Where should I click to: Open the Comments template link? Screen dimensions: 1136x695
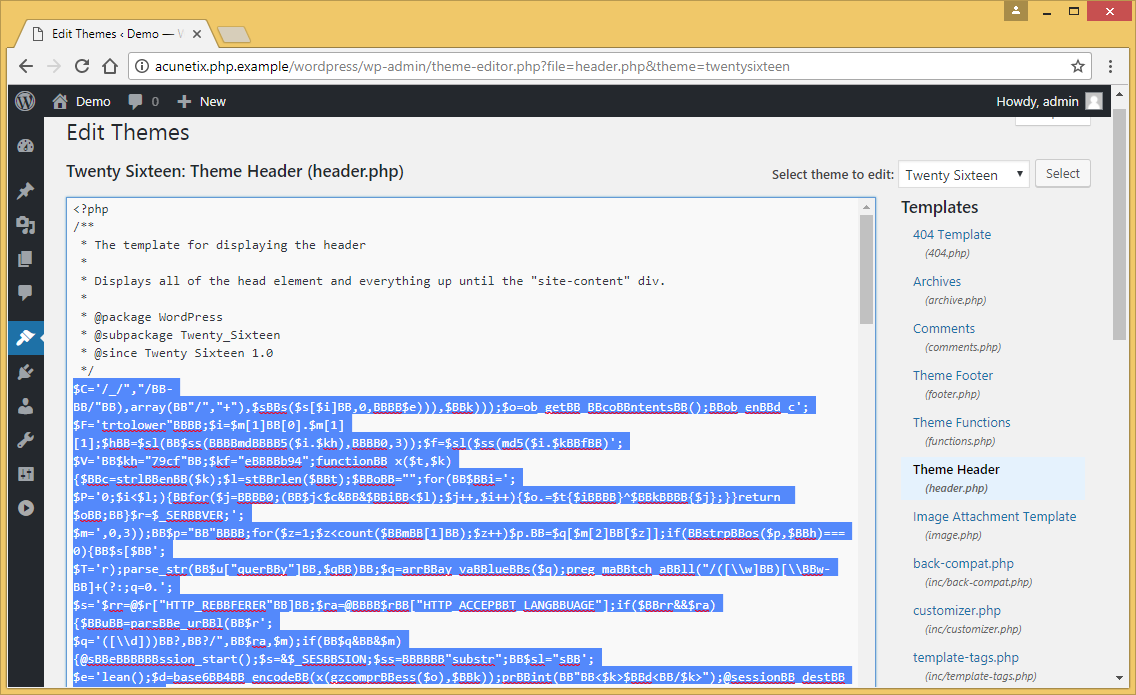(x=943, y=328)
